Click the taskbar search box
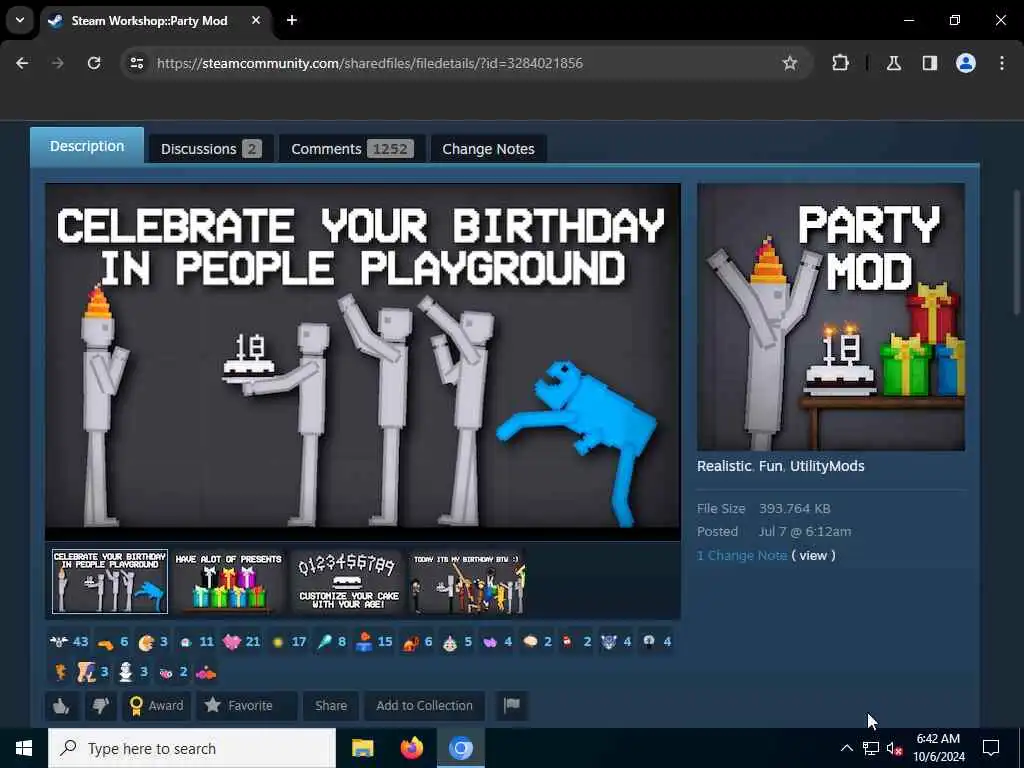The width and height of the screenshot is (1024, 768). point(192,748)
